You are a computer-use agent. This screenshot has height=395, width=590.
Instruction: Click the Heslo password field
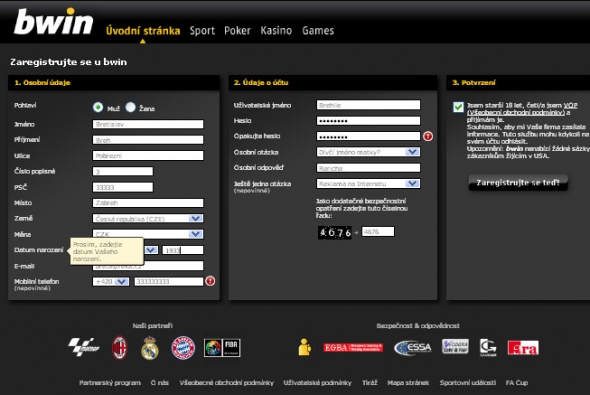click(368, 120)
